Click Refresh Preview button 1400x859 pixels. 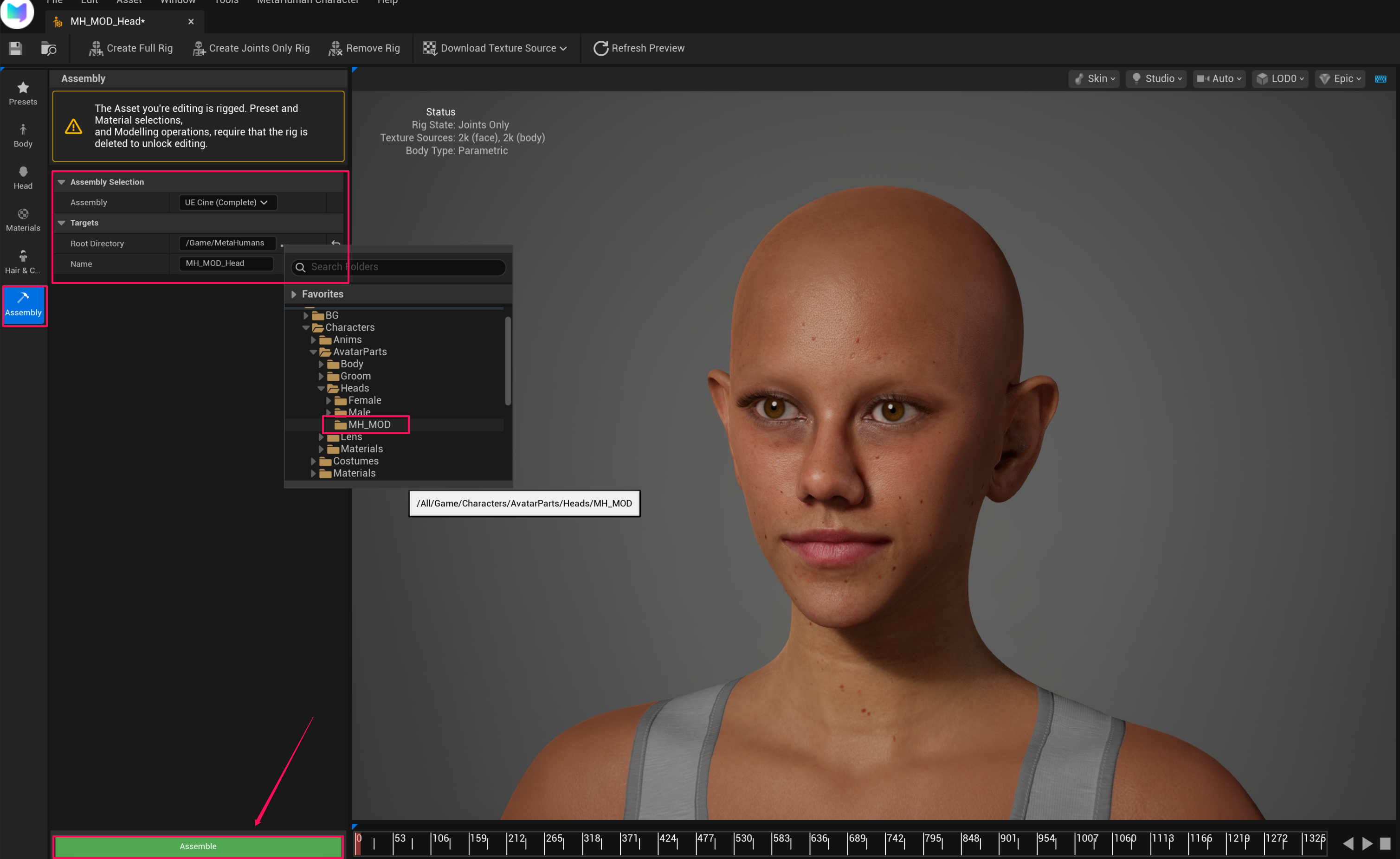(x=639, y=48)
